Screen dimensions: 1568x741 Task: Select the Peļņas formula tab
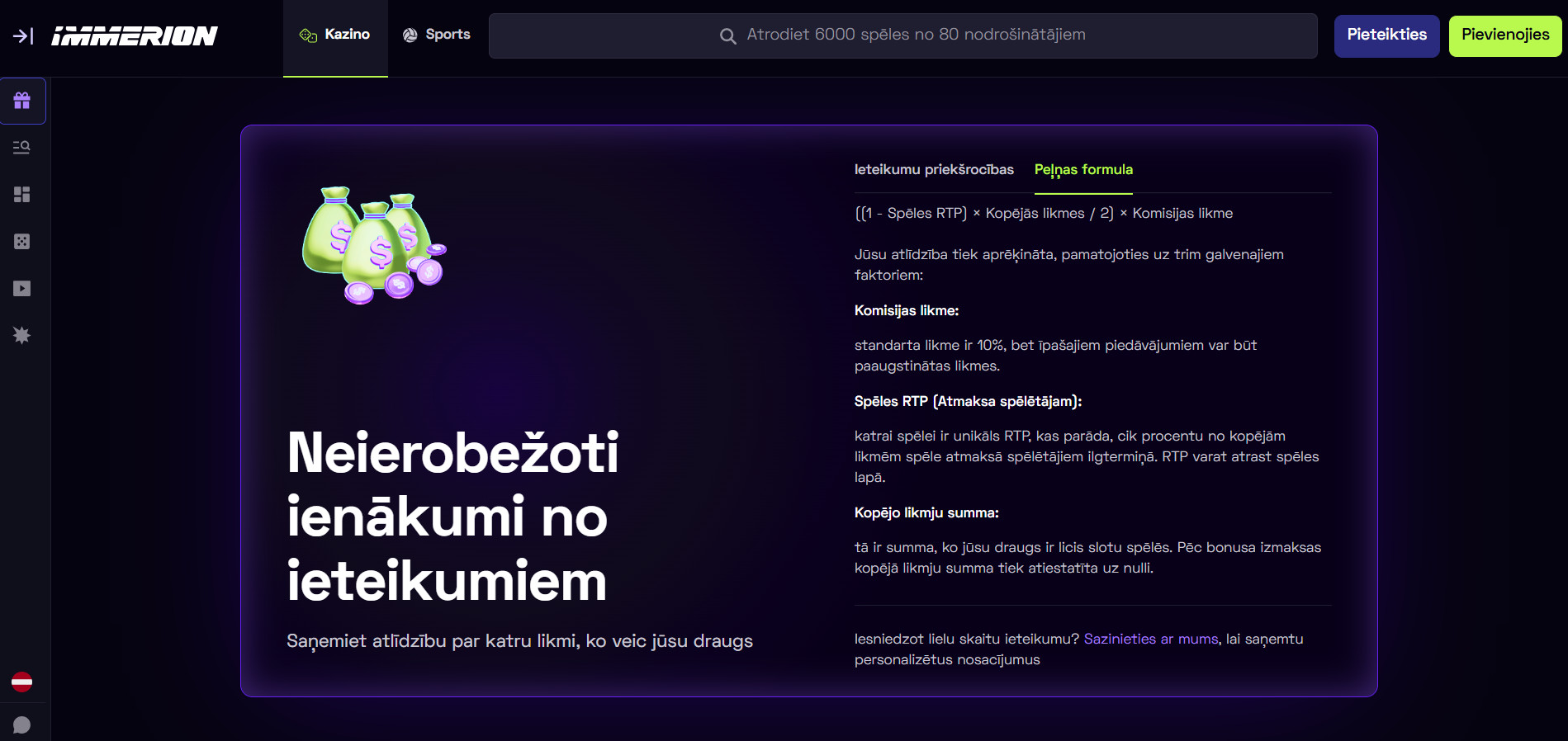1083,169
